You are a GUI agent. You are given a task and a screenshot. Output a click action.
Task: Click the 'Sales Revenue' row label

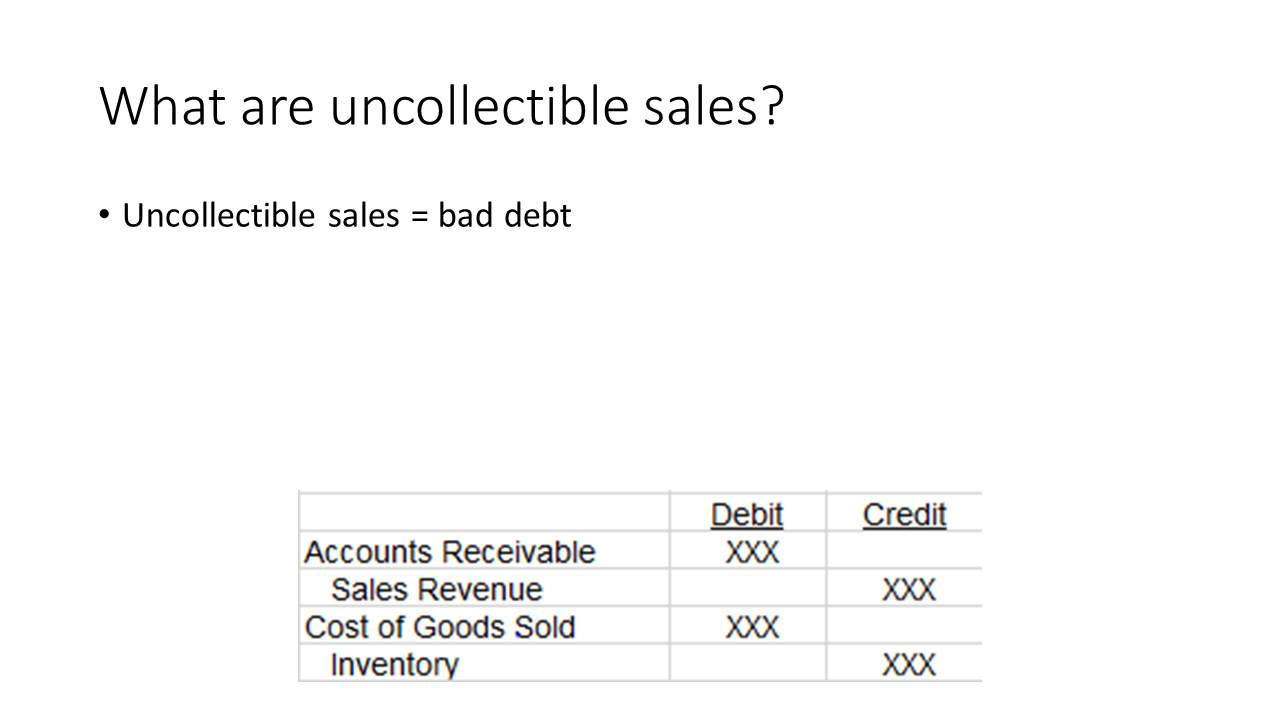click(436, 590)
